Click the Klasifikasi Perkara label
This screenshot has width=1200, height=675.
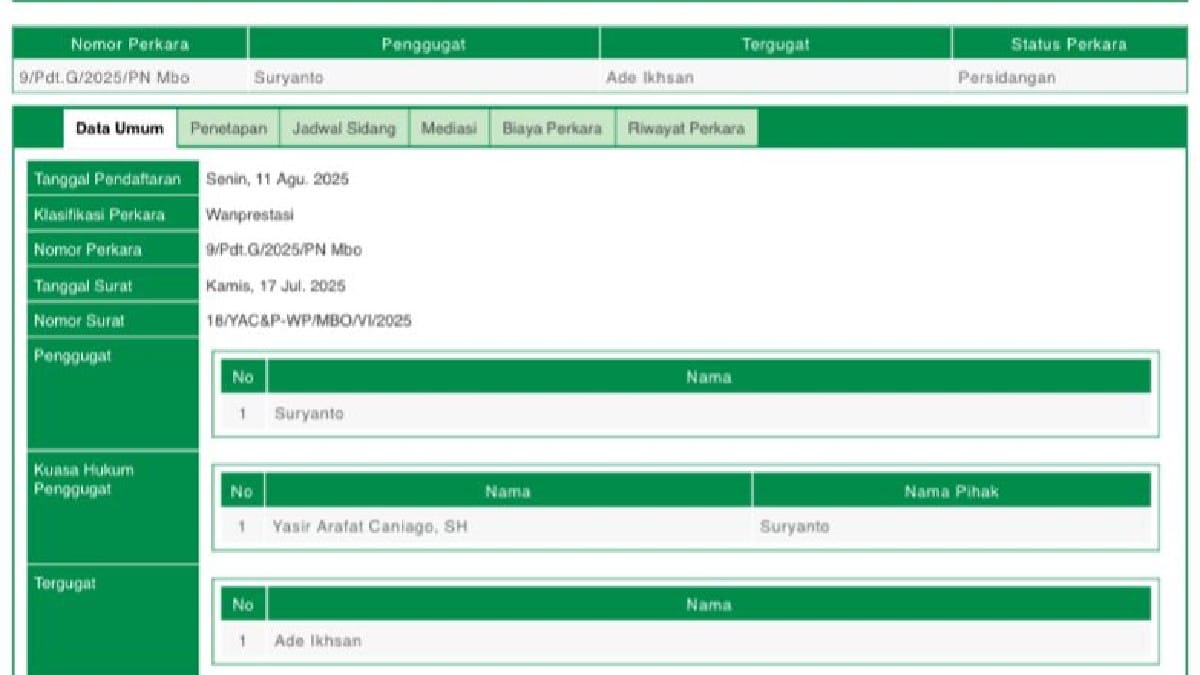point(99,215)
